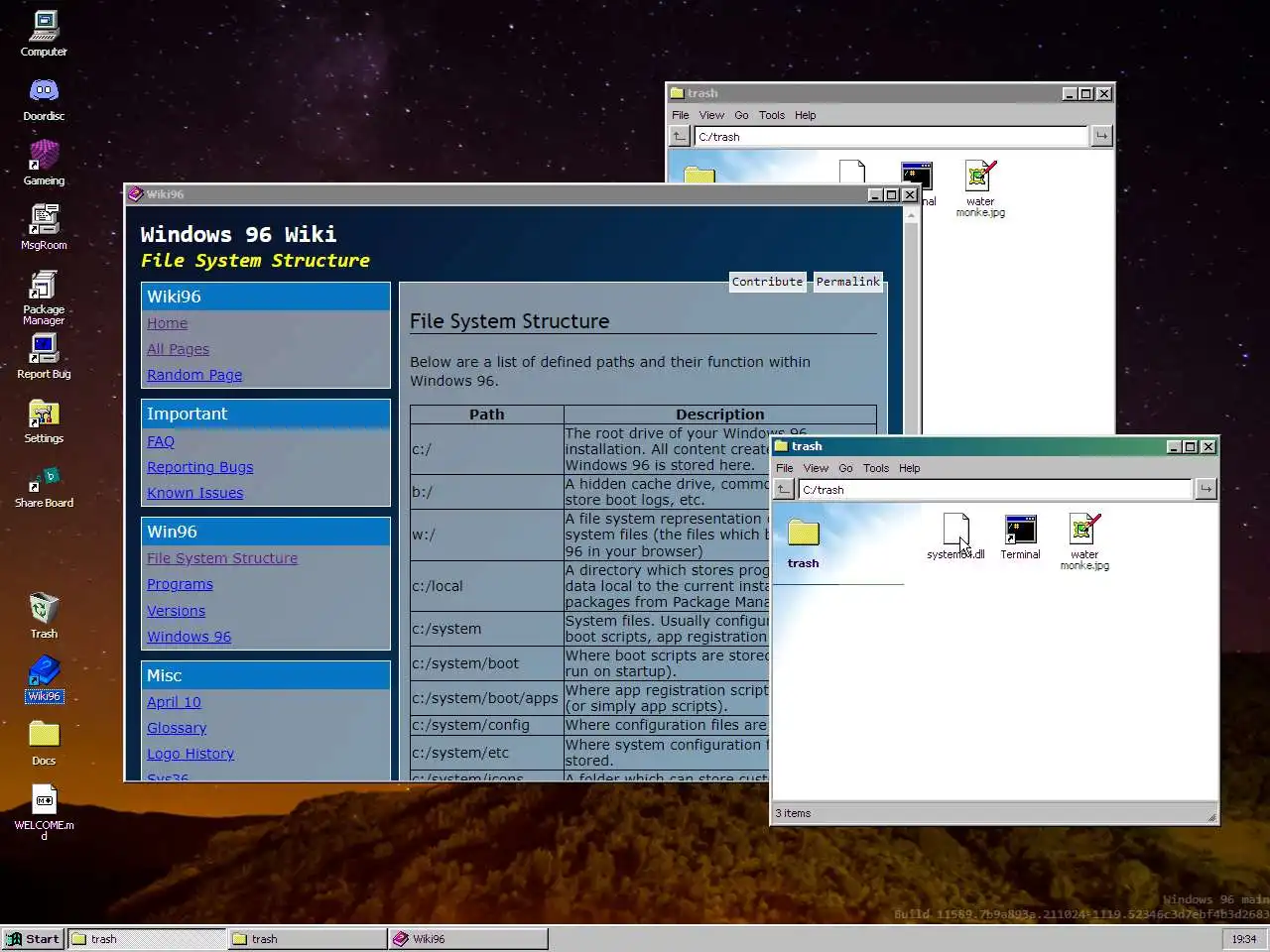This screenshot has height=952, width=1270.
Task: Open the WELCOME.md file on desktop
Action: pos(44,813)
